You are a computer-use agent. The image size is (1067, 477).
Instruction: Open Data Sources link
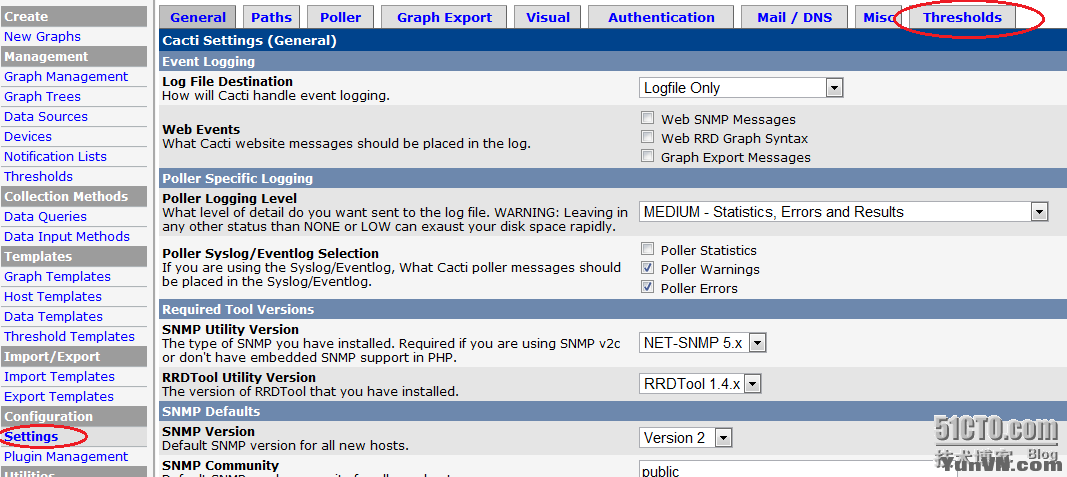coord(46,116)
